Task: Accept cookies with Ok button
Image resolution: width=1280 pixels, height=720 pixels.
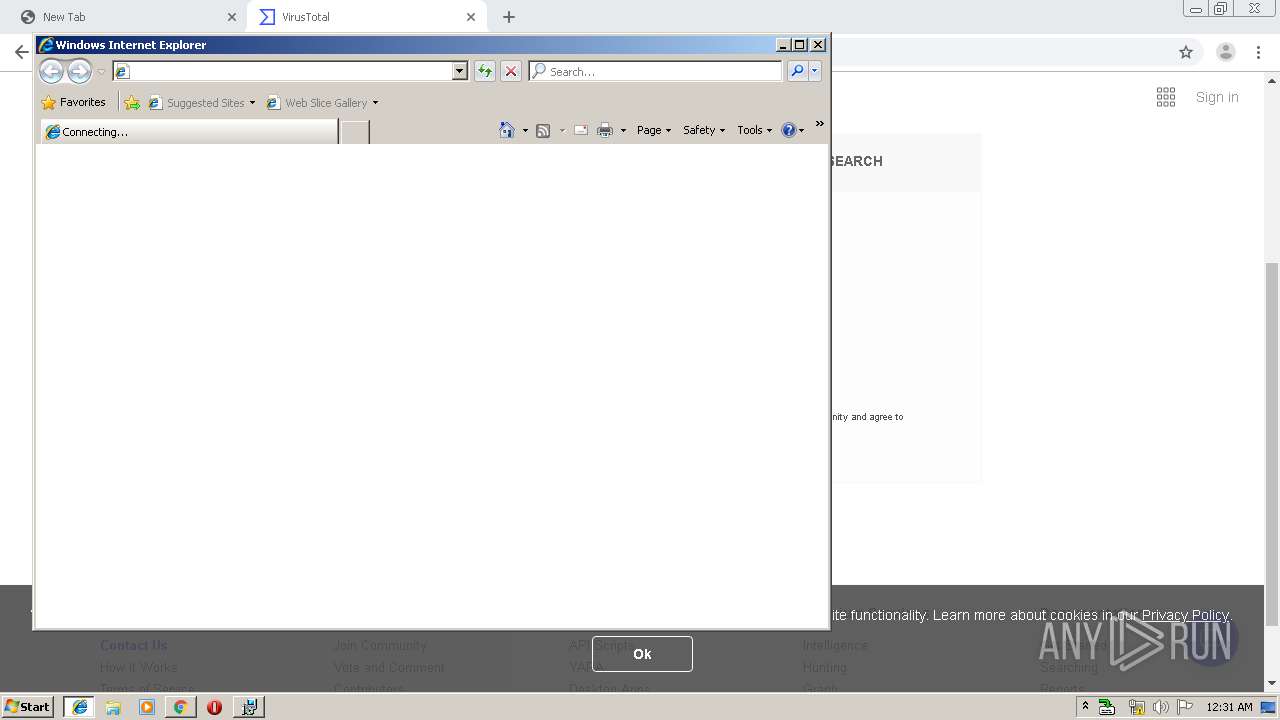Action: click(x=642, y=654)
